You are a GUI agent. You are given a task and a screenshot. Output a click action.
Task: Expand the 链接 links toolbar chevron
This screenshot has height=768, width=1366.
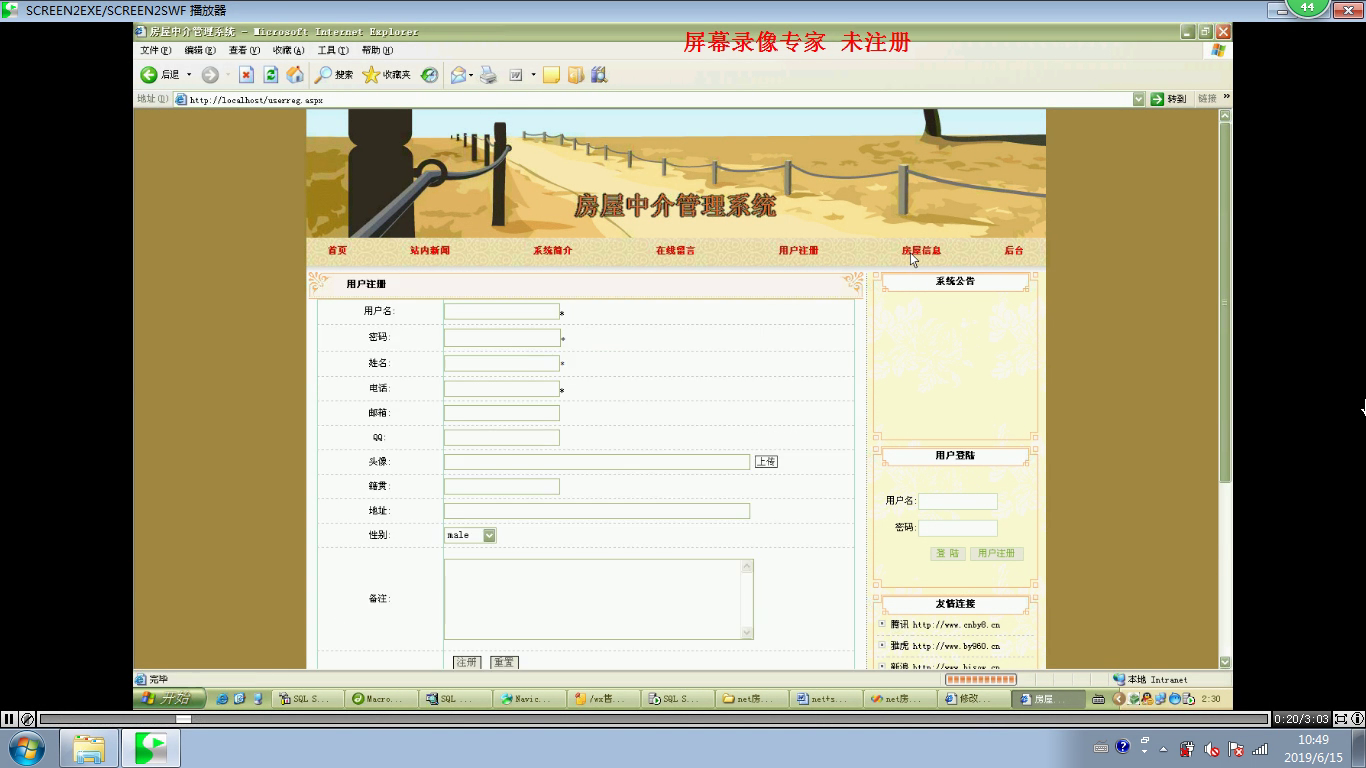[1226, 97]
